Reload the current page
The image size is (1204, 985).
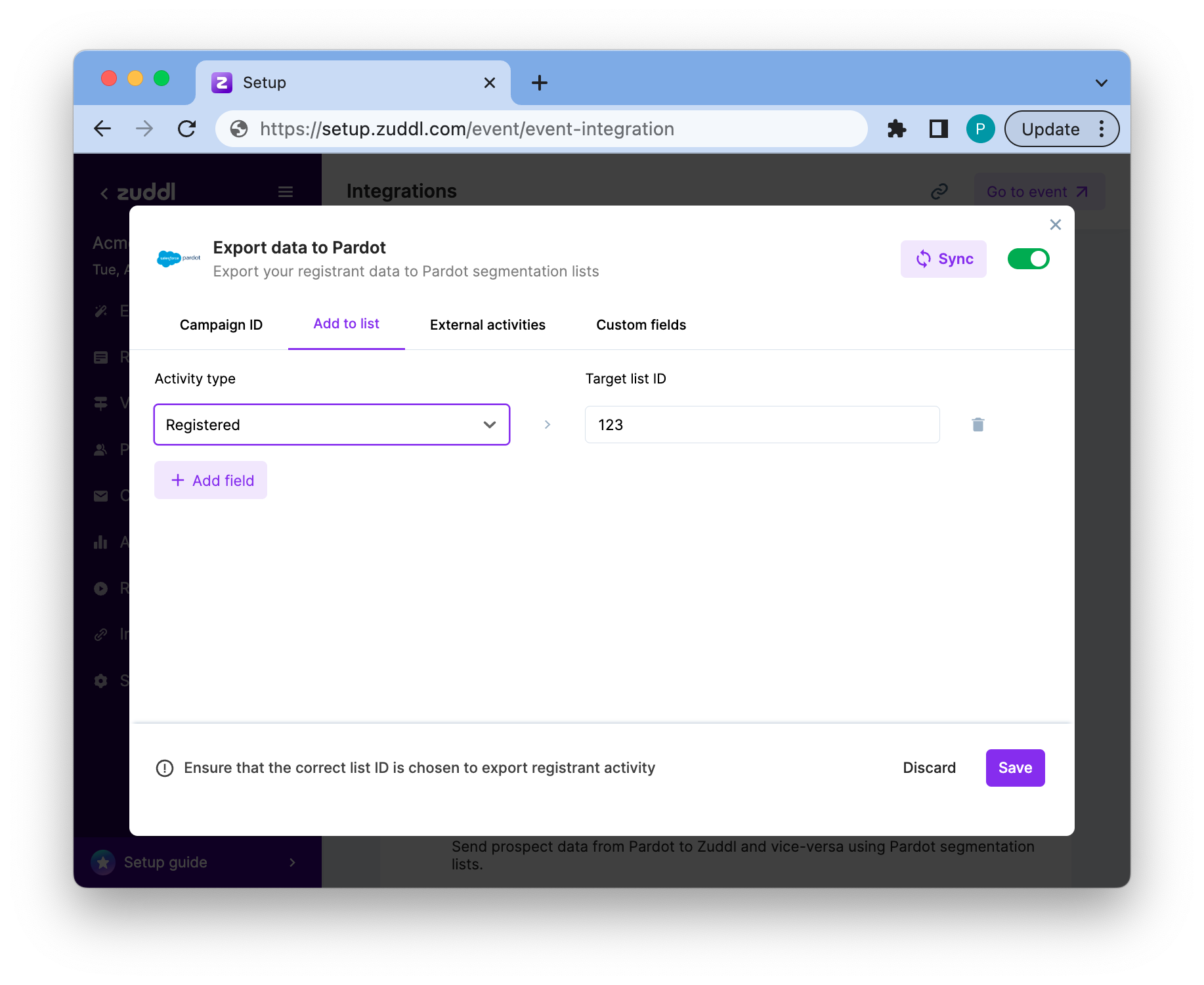187,129
